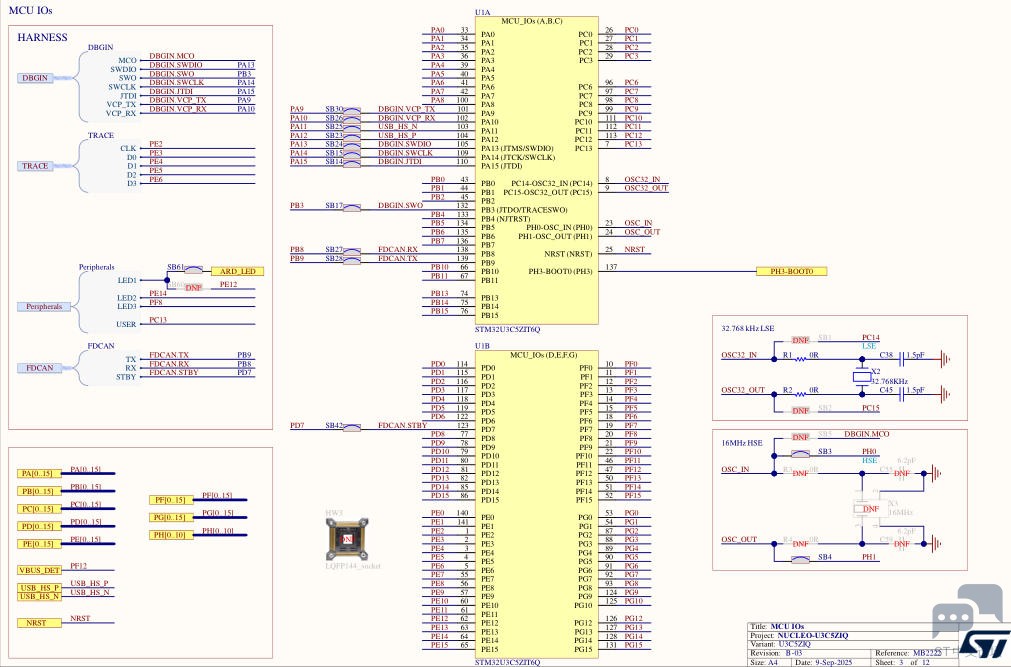1011x667 pixels.
Task: Click solder bridge SB27 on FDCAN.RX
Action: pos(352,250)
